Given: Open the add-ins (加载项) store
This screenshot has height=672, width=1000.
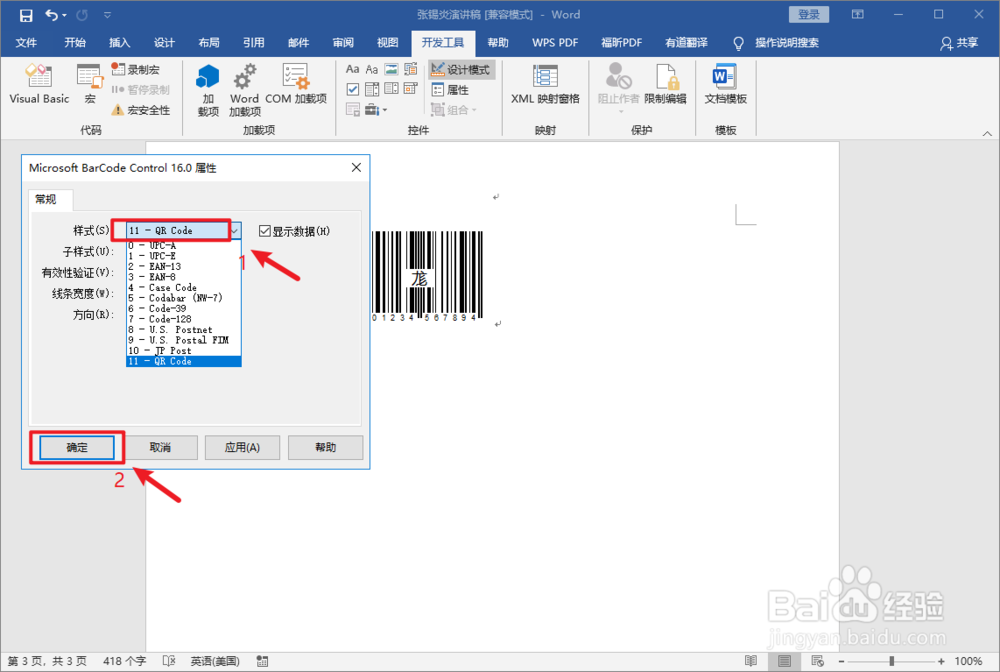Looking at the screenshot, I should [x=208, y=90].
